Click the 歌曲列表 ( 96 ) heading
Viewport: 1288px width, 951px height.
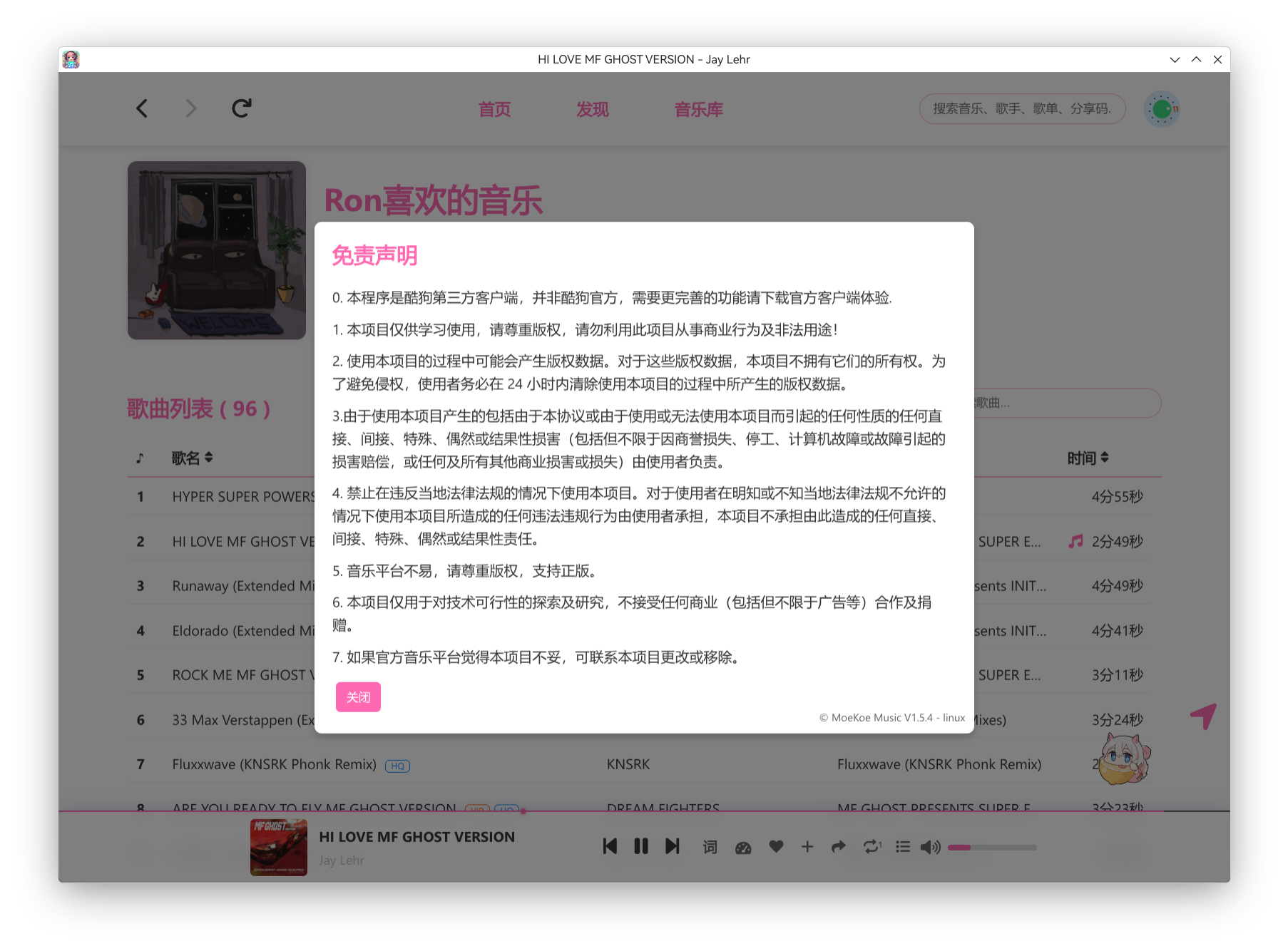199,408
